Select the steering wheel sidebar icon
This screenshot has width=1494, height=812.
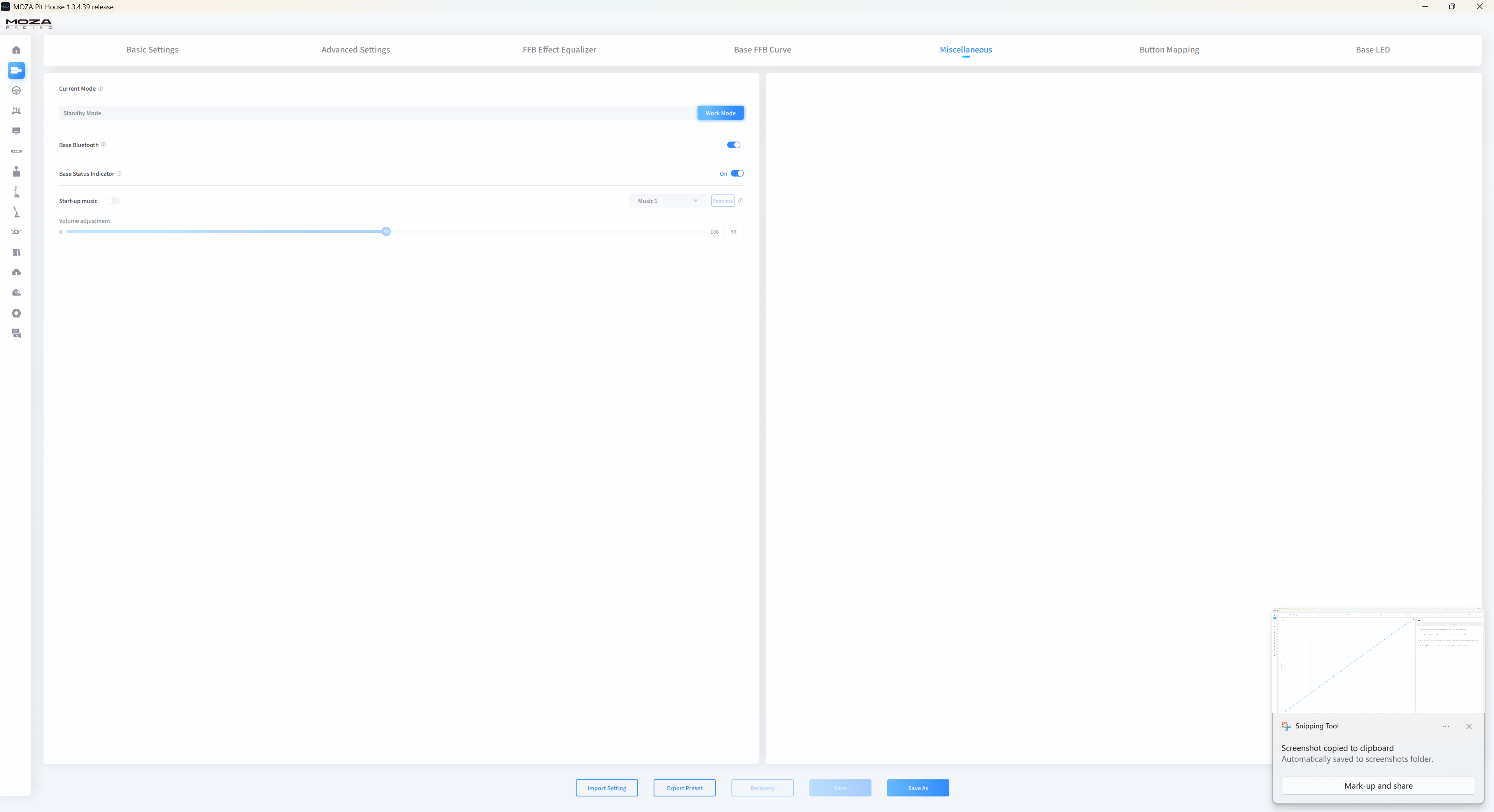[16, 90]
